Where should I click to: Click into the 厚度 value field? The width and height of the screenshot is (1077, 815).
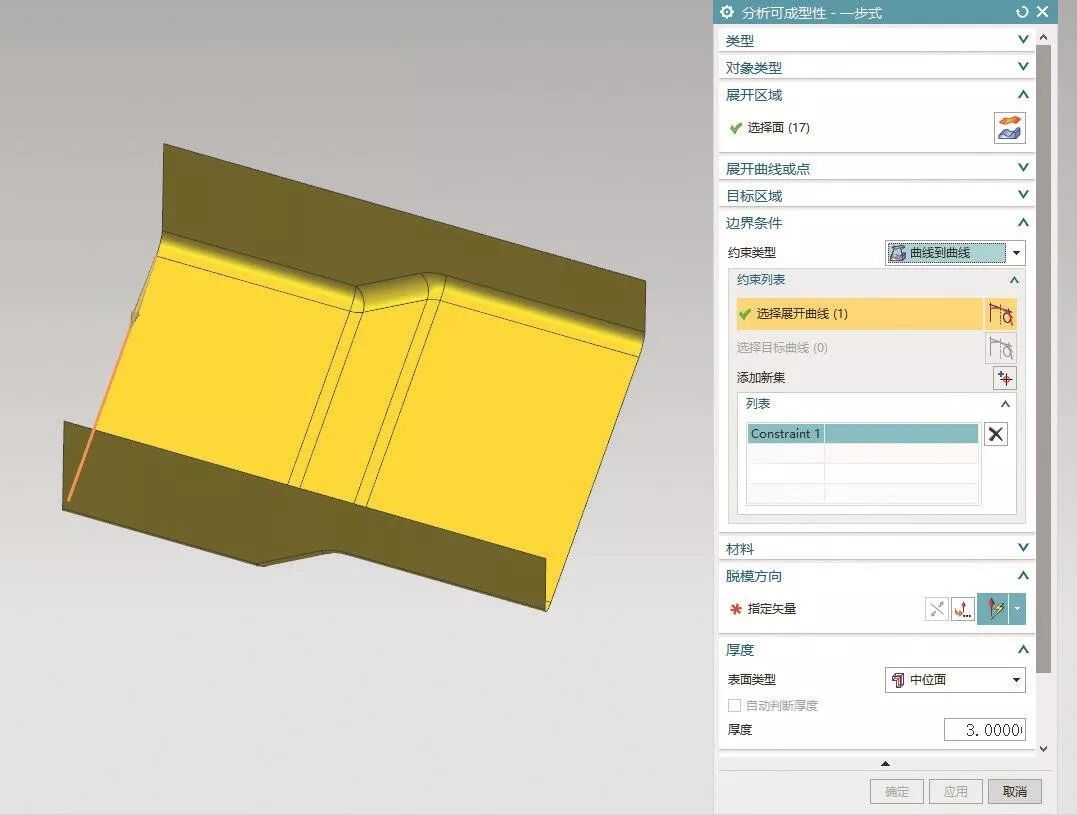tap(984, 730)
